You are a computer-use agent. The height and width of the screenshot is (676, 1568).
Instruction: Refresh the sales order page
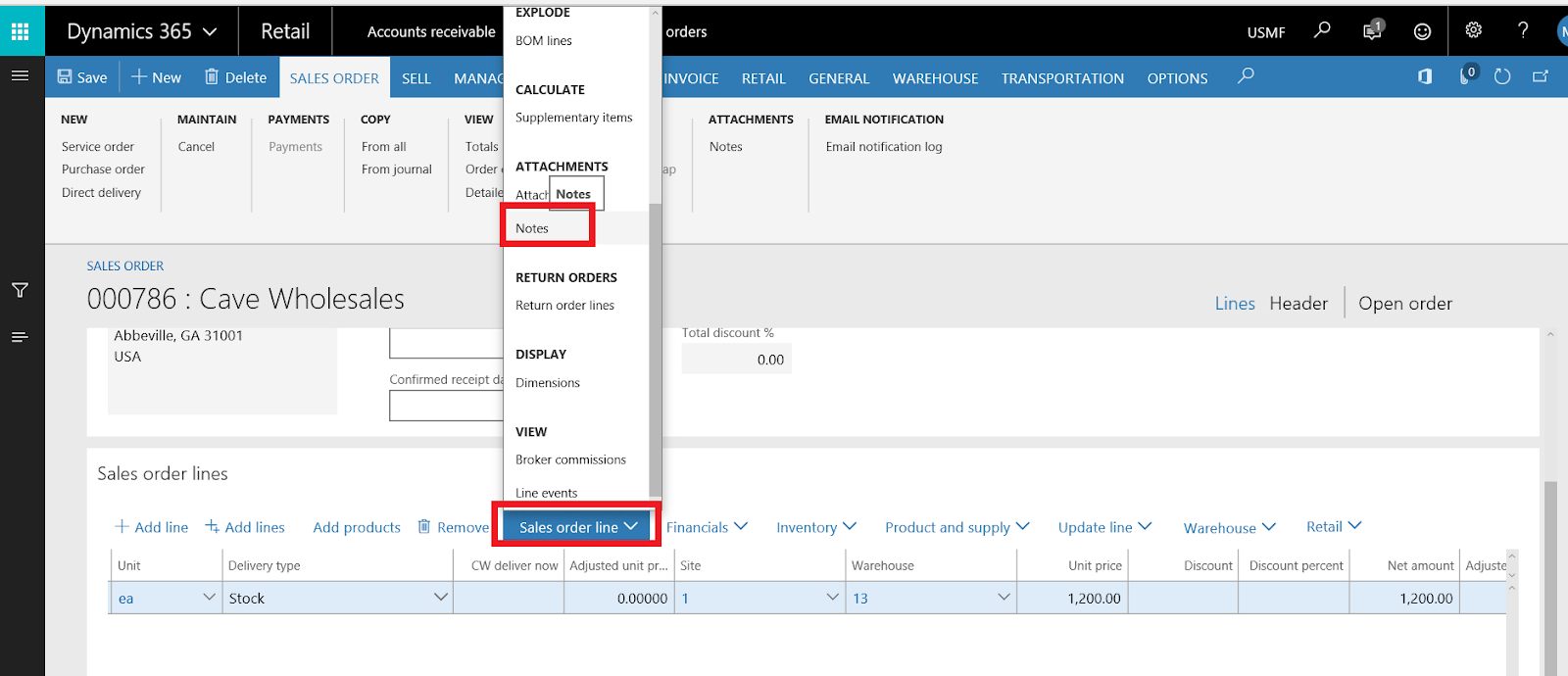[1502, 76]
